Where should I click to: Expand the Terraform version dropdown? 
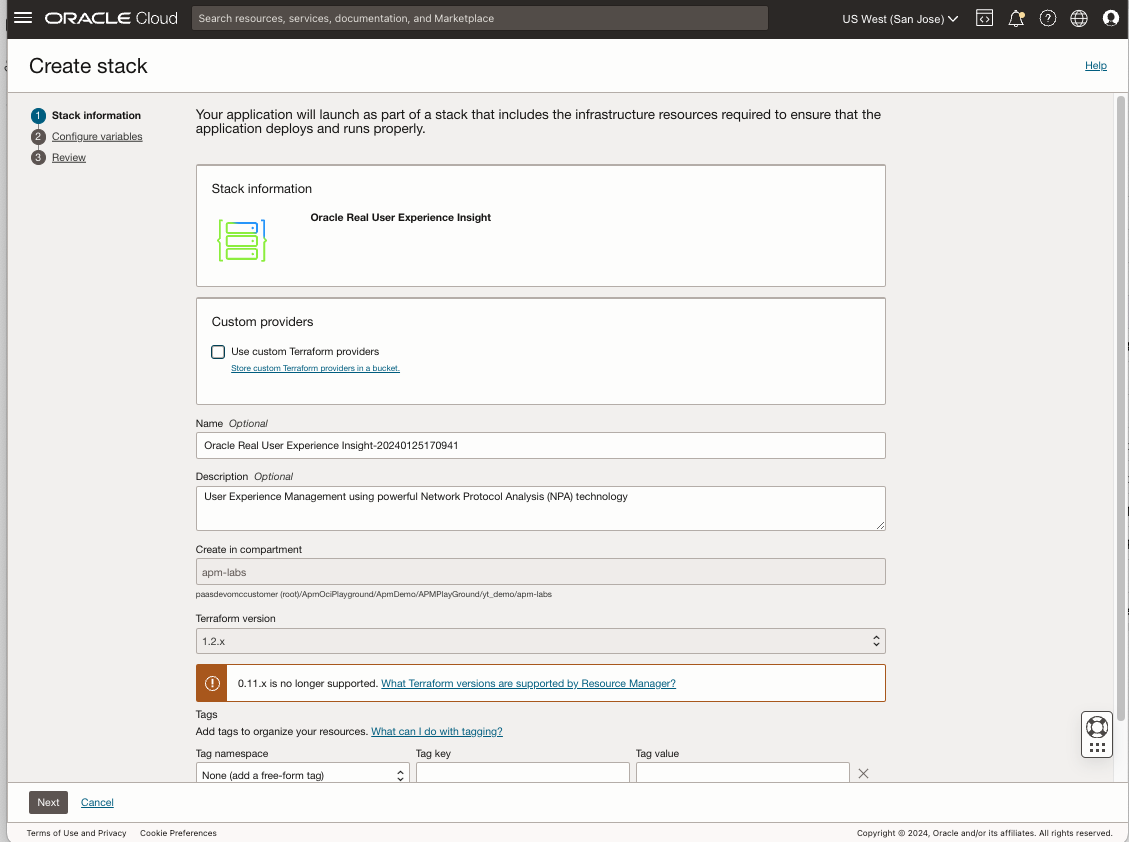pyautogui.click(x=540, y=641)
